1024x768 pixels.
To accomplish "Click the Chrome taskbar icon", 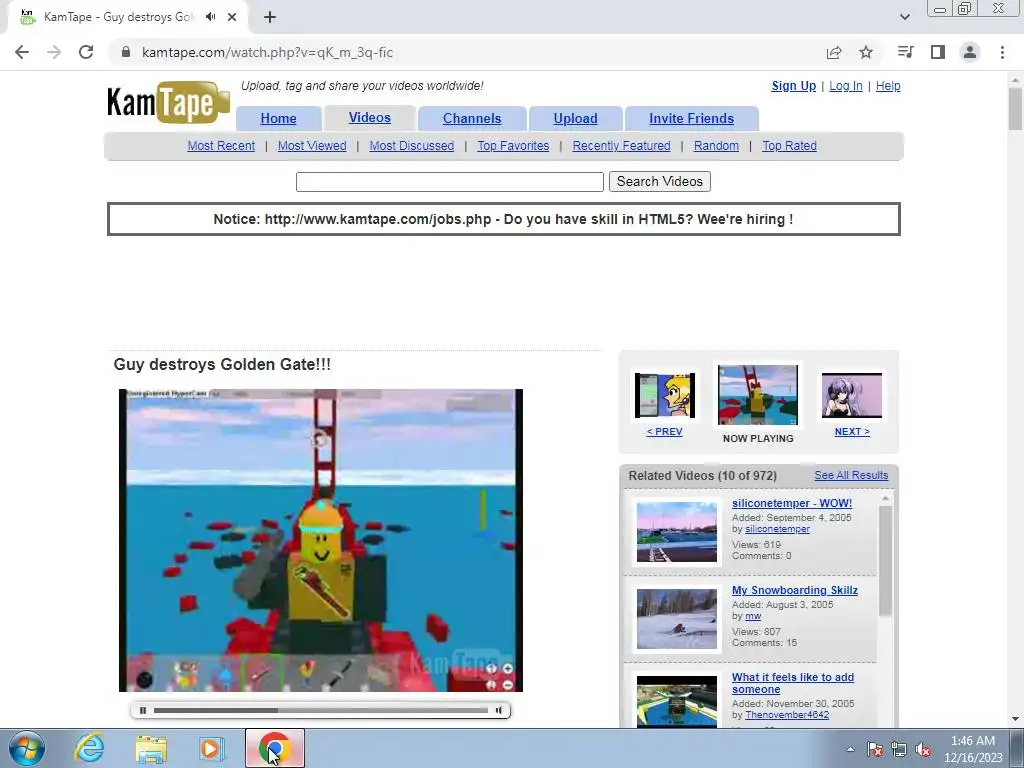I will click(275, 748).
